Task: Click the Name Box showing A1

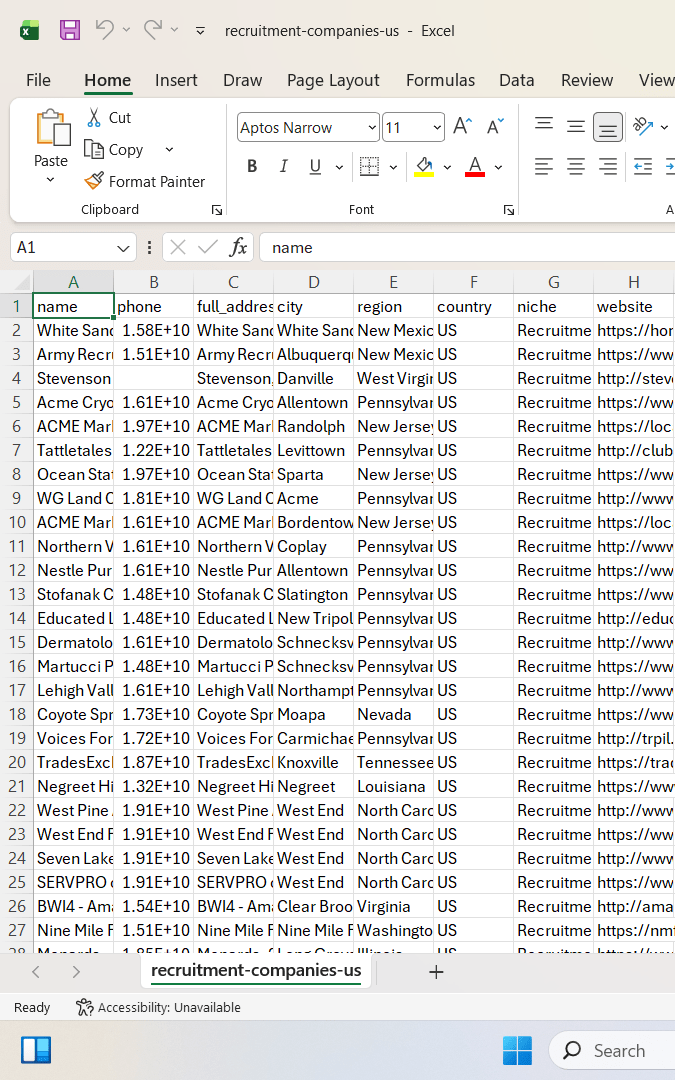Action: coord(62,247)
